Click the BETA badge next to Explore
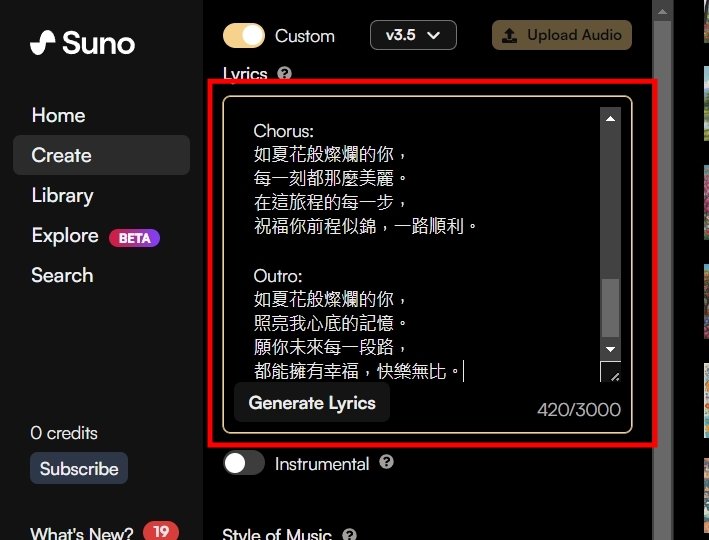The width and height of the screenshot is (709, 540). pos(134,238)
